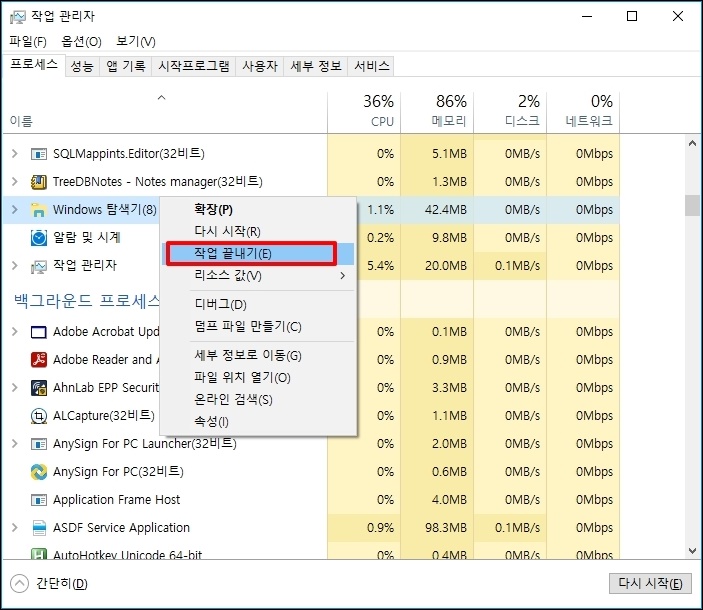
Task: Click the vertical scrollbar thumb
Action: coord(692,205)
